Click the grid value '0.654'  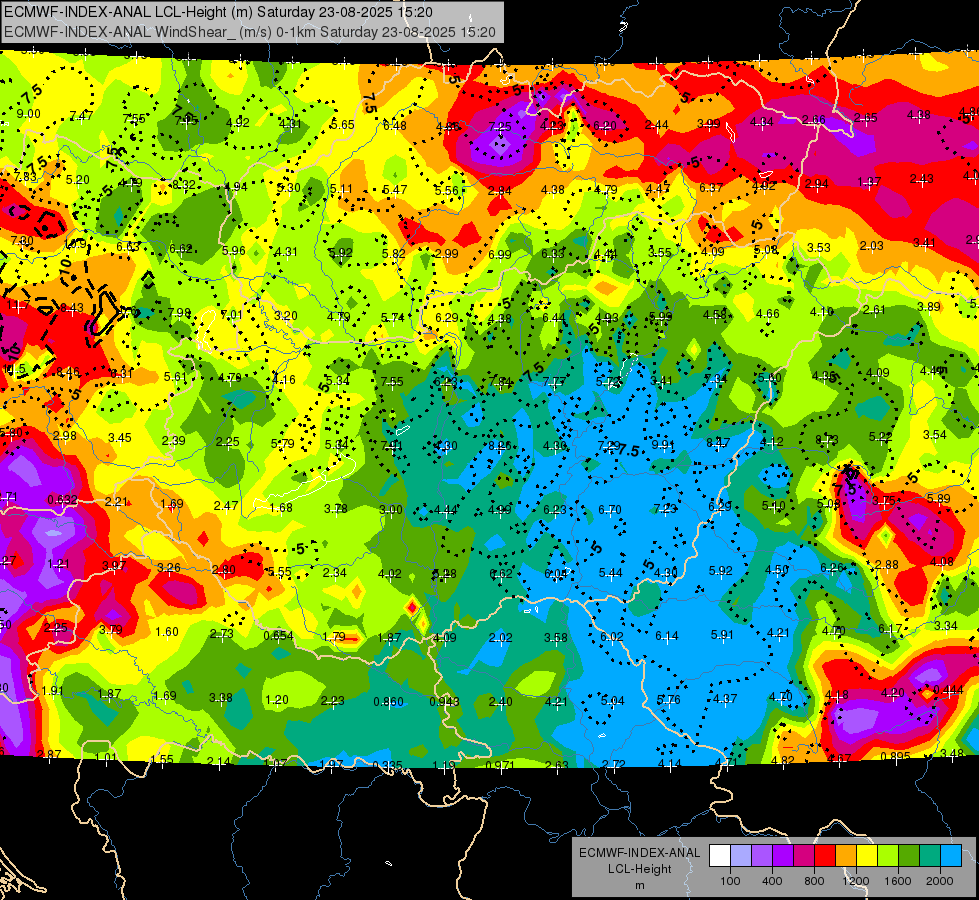[x=278, y=636]
